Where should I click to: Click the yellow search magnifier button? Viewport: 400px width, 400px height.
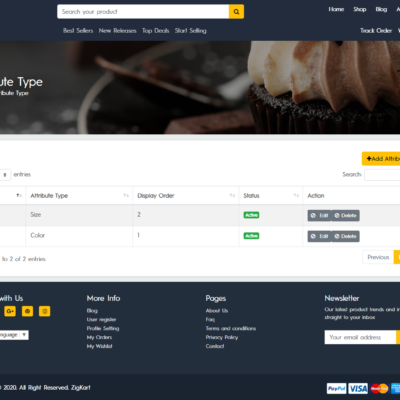[x=236, y=12]
